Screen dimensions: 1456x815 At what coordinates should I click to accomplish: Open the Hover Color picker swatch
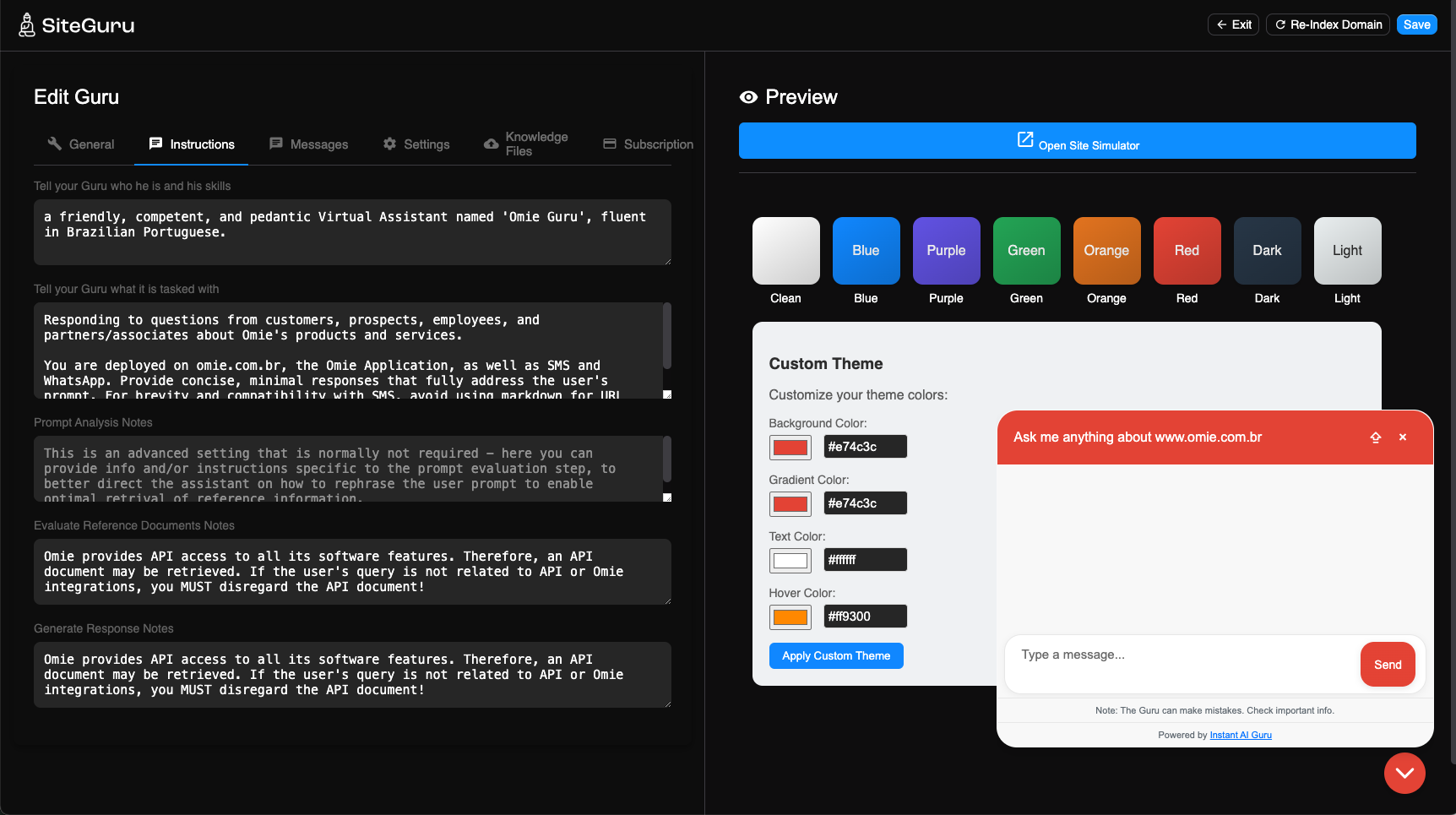[790, 617]
